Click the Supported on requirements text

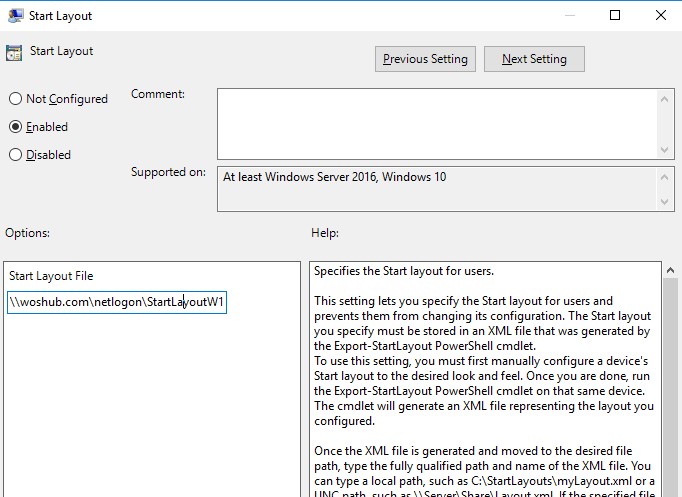click(335, 177)
